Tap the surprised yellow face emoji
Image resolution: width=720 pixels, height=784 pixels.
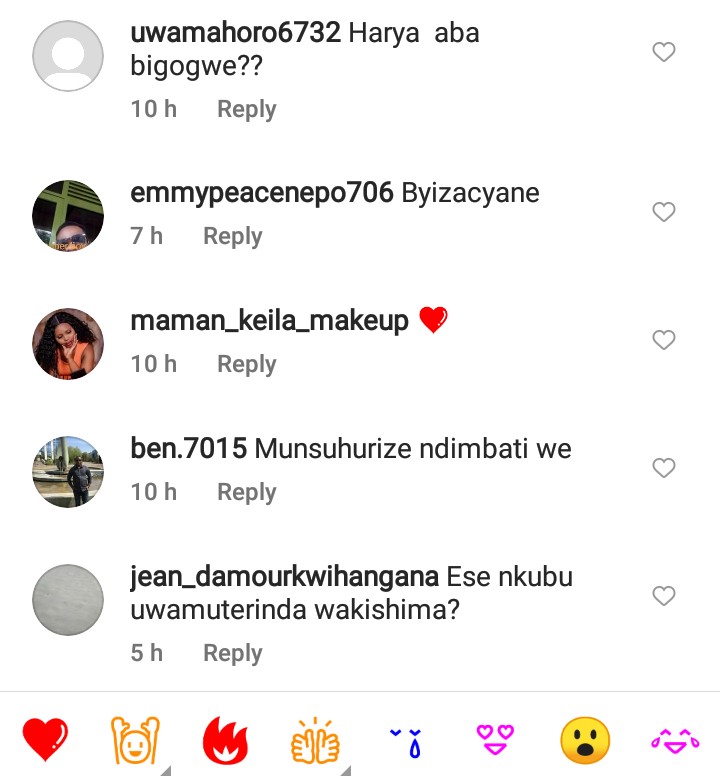point(585,741)
